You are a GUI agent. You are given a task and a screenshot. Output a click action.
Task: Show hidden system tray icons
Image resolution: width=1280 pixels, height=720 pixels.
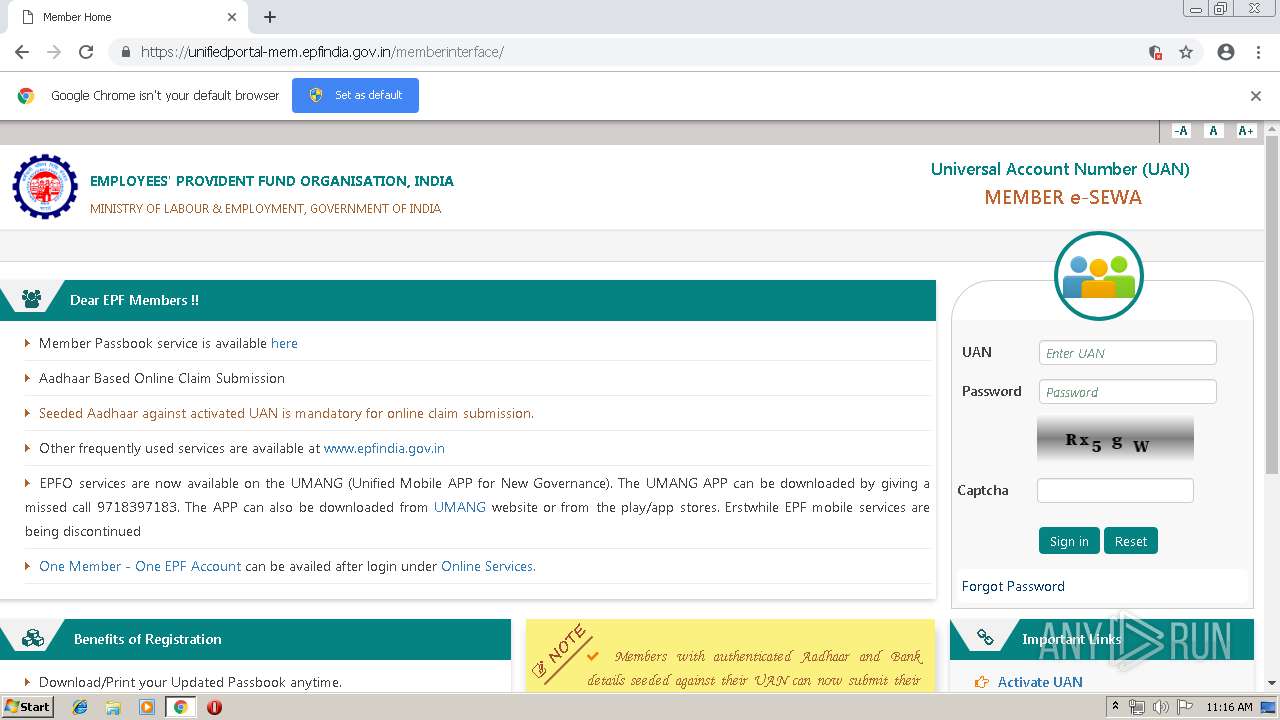[x=1116, y=707]
